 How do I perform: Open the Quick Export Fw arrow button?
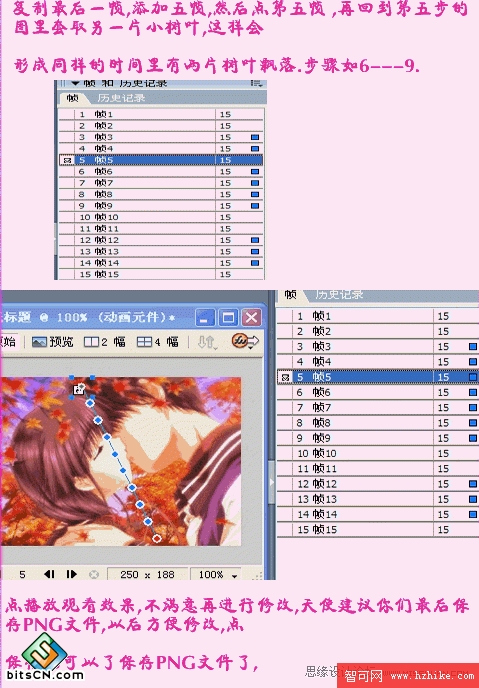coord(245,341)
